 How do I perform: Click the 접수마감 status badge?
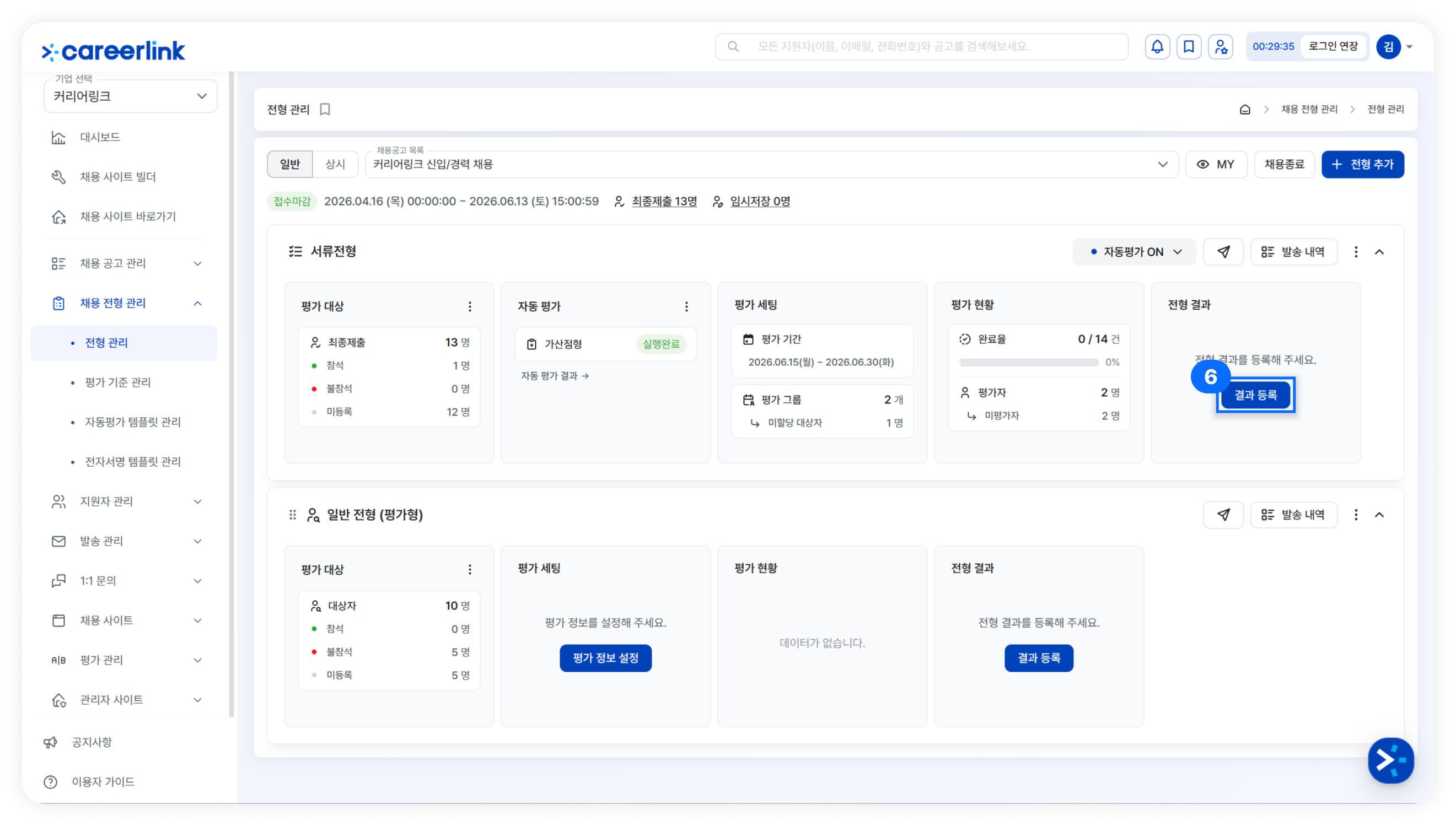(x=292, y=201)
